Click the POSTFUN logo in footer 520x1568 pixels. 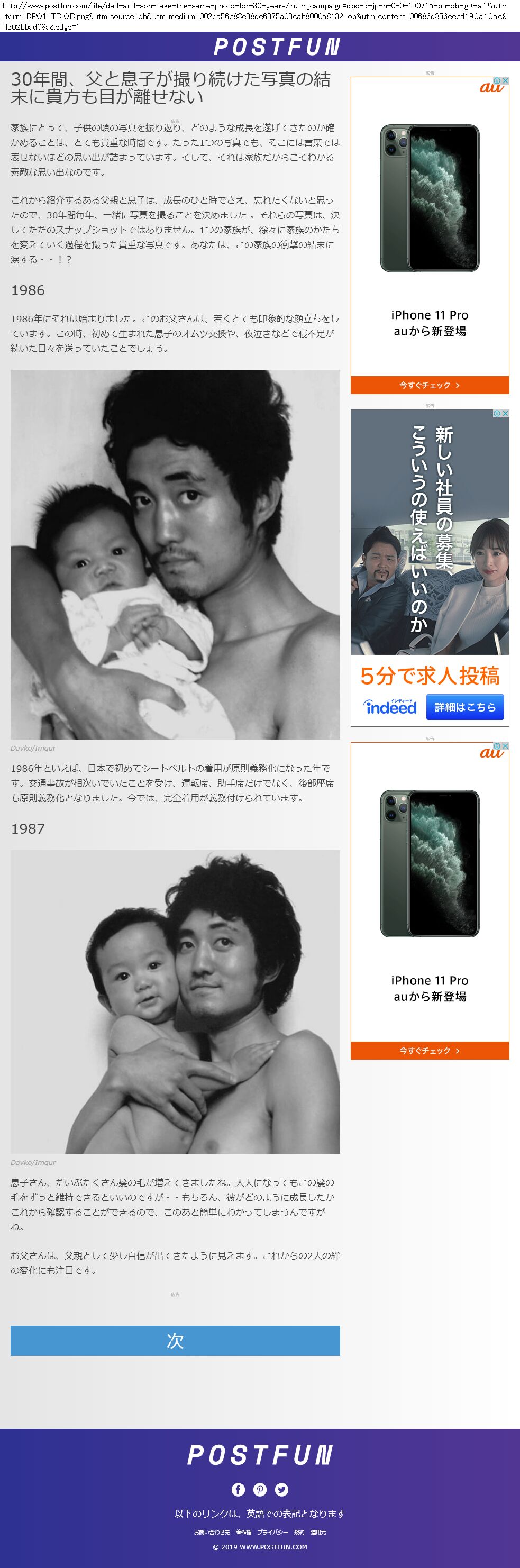(x=260, y=1455)
